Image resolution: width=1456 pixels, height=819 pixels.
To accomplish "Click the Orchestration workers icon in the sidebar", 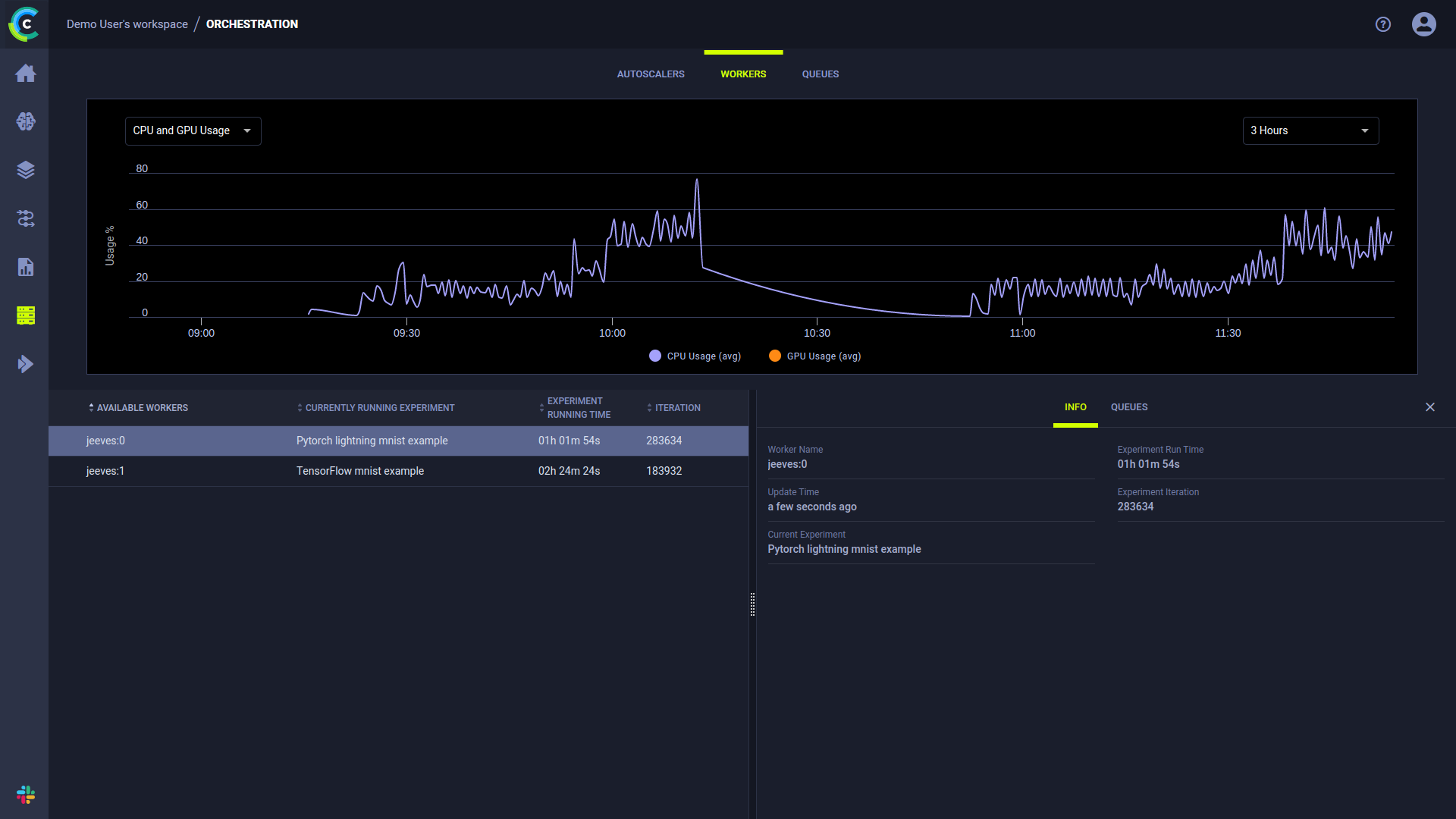I will (25, 315).
